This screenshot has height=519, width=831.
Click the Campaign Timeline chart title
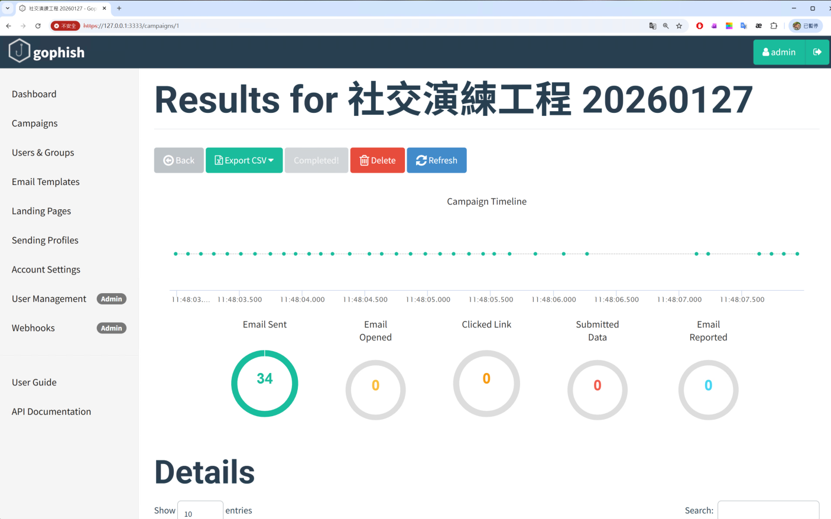pos(487,201)
